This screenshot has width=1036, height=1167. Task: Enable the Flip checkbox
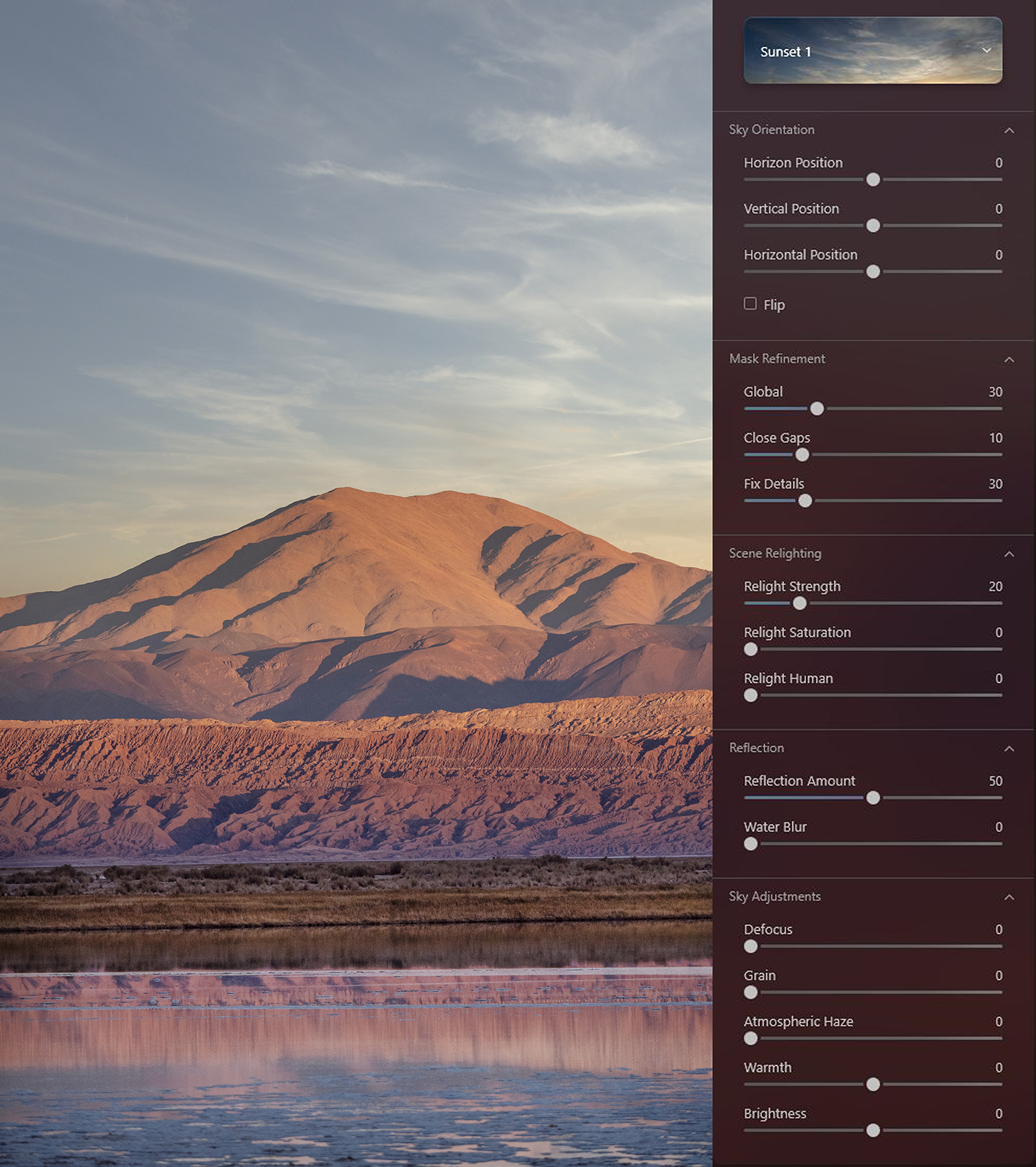[x=750, y=304]
